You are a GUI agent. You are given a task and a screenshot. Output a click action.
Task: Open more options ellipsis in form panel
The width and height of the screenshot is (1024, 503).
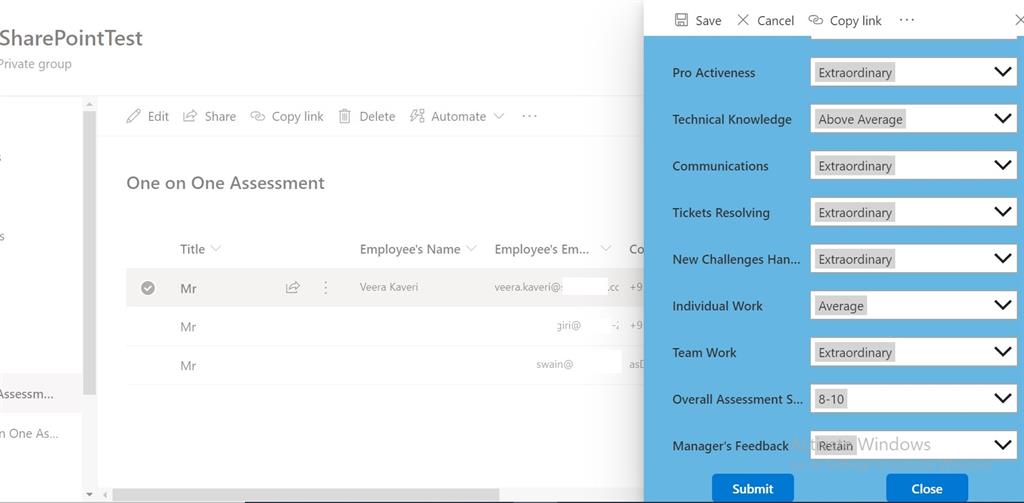(x=906, y=20)
